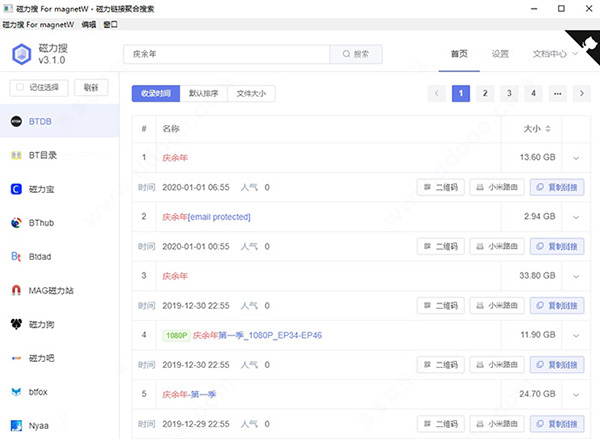The image size is (600, 439).
Task: Expand the 33.80 GB result details
Action: [x=576, y=276]
